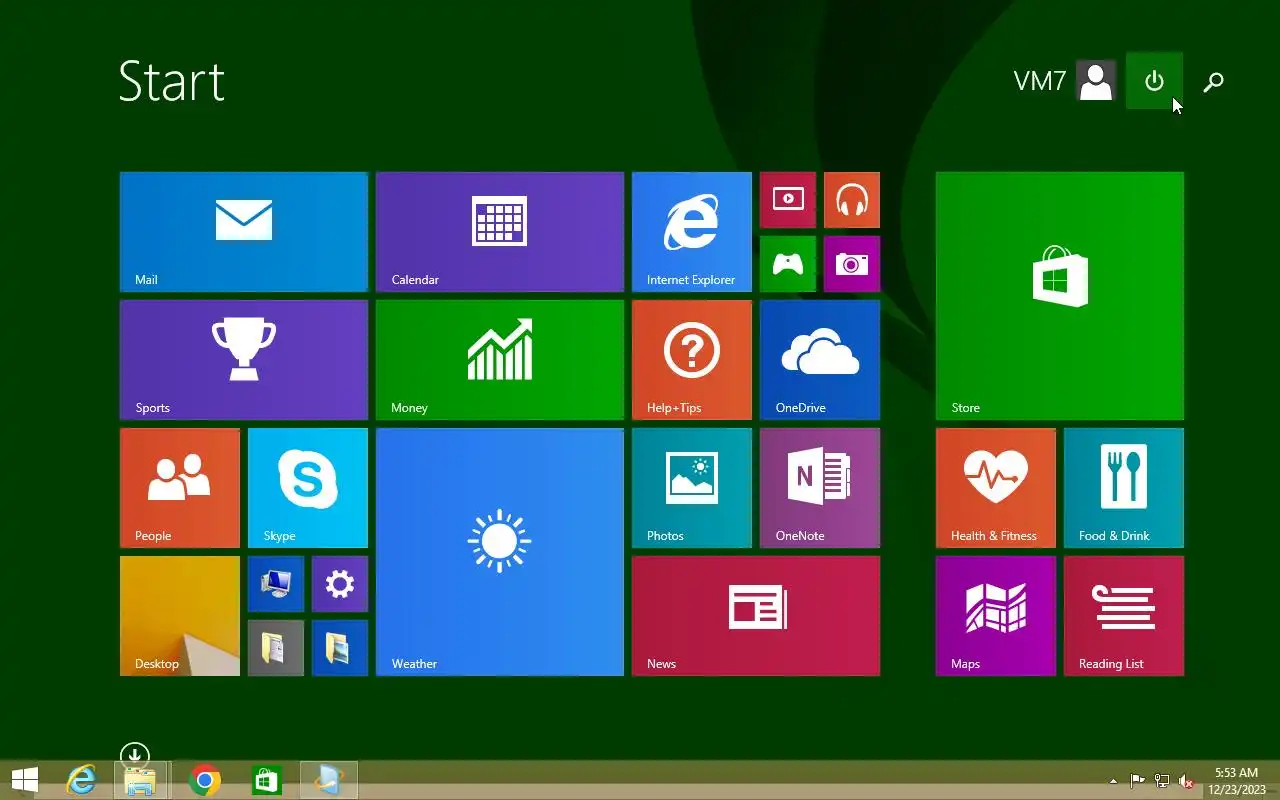Open the small Video tile

788,200
